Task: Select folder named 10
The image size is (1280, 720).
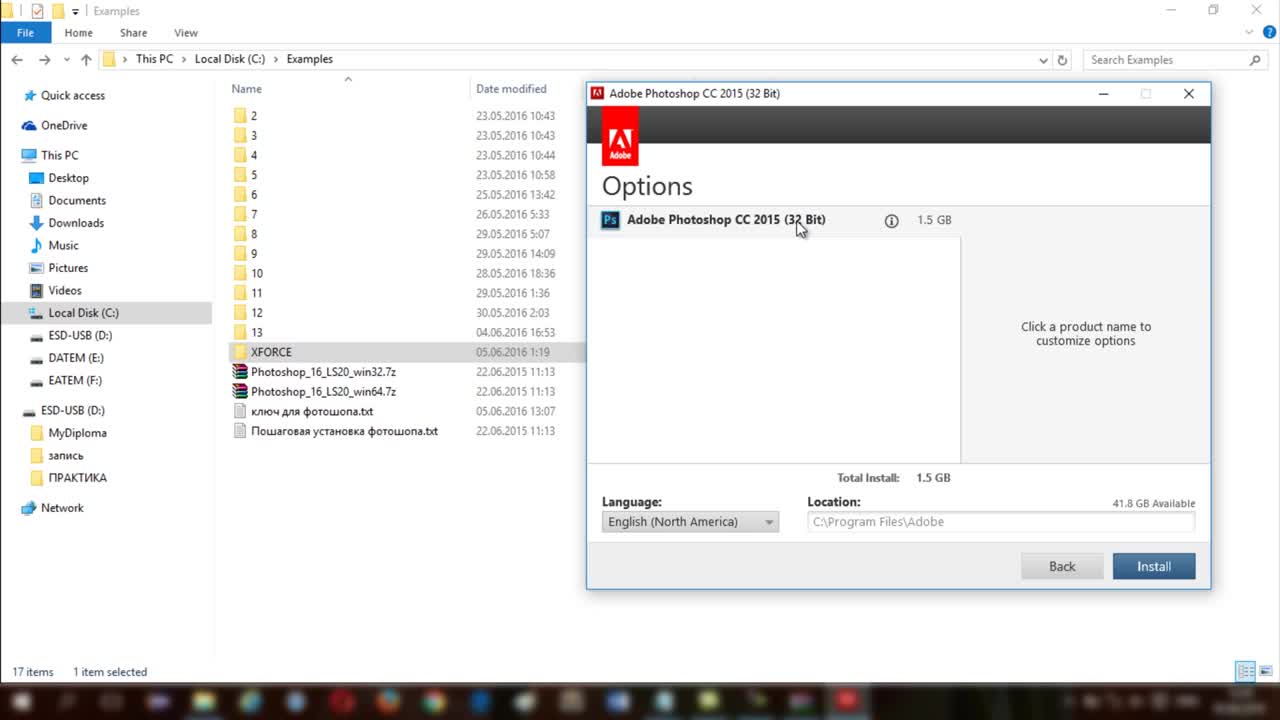Action: click(257, 274)
